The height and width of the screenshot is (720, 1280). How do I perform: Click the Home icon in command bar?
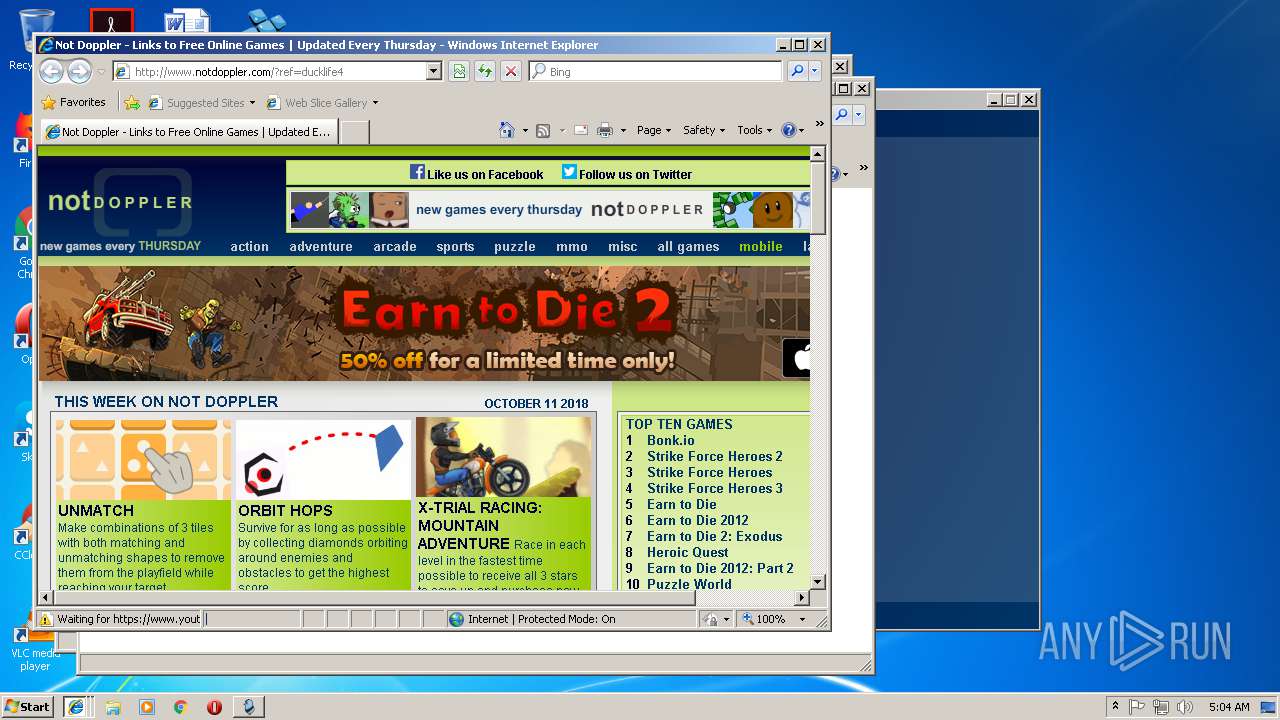tap(507, 130)
